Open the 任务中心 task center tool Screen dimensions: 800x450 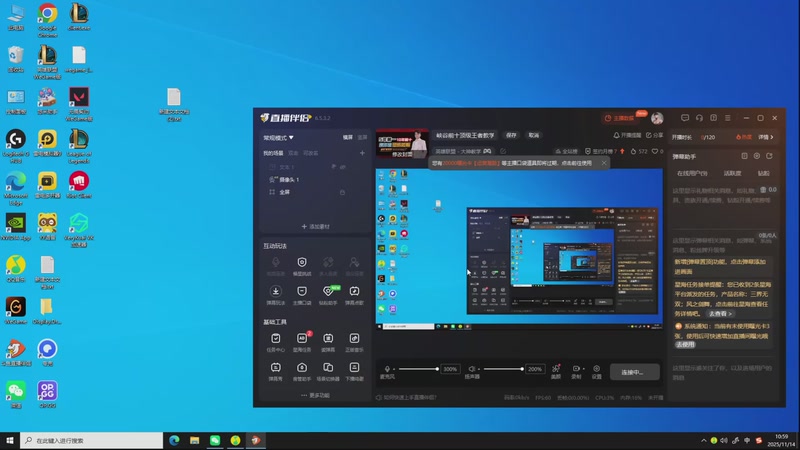coord(276,342)
